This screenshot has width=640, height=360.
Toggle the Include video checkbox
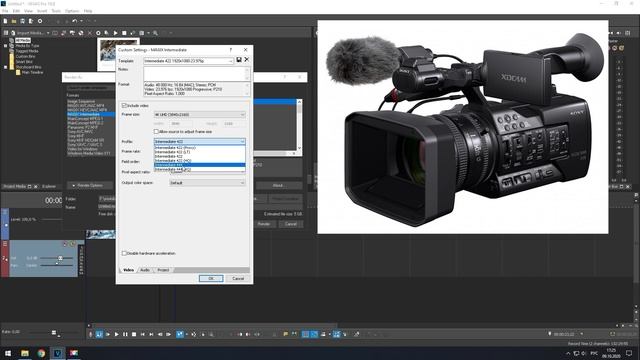[x=124, y=106]
